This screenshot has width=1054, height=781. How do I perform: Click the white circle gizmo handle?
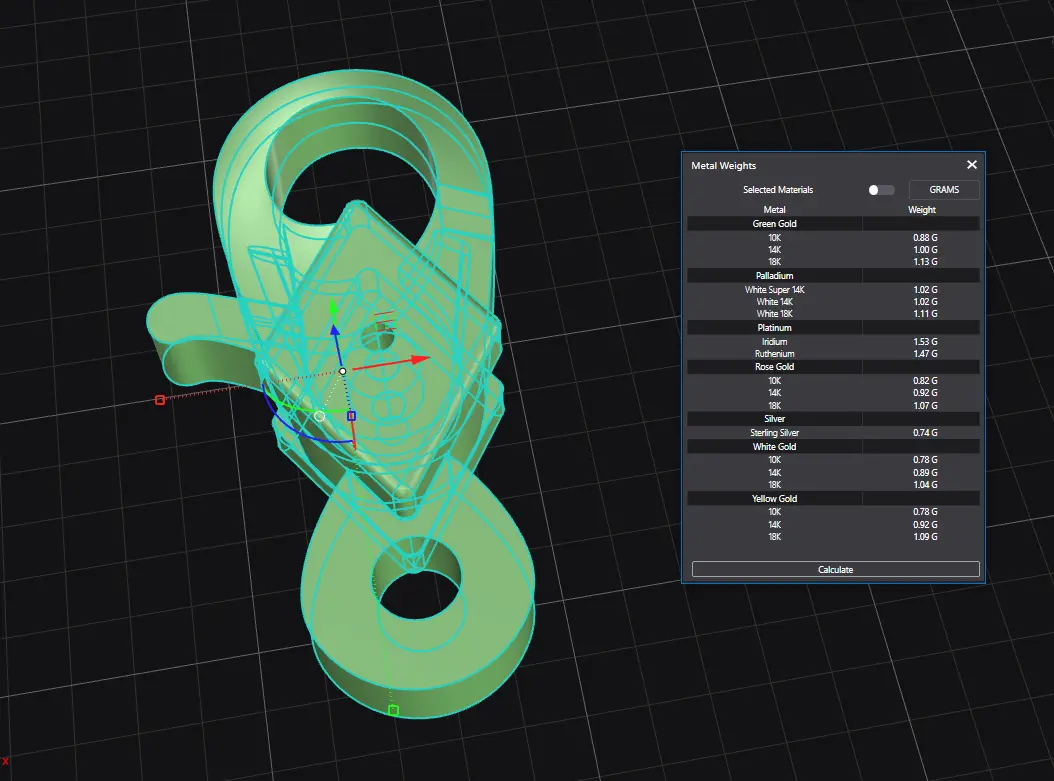(319, 416)
